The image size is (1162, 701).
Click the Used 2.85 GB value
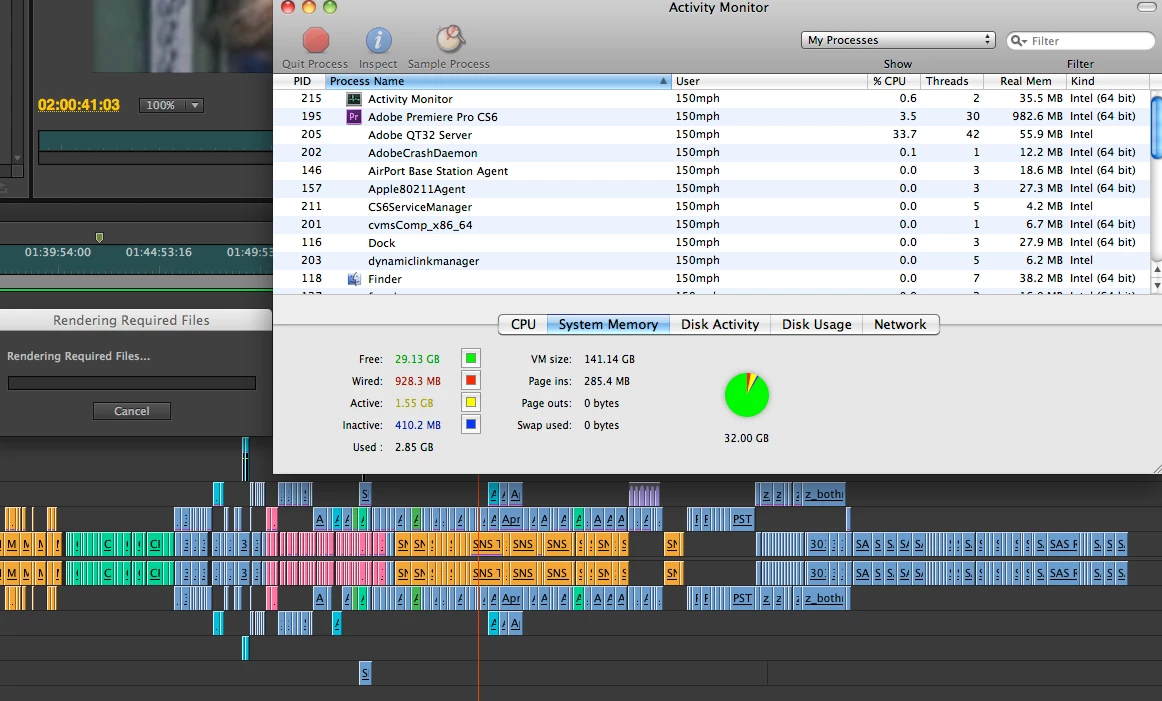tap(414, 447)
